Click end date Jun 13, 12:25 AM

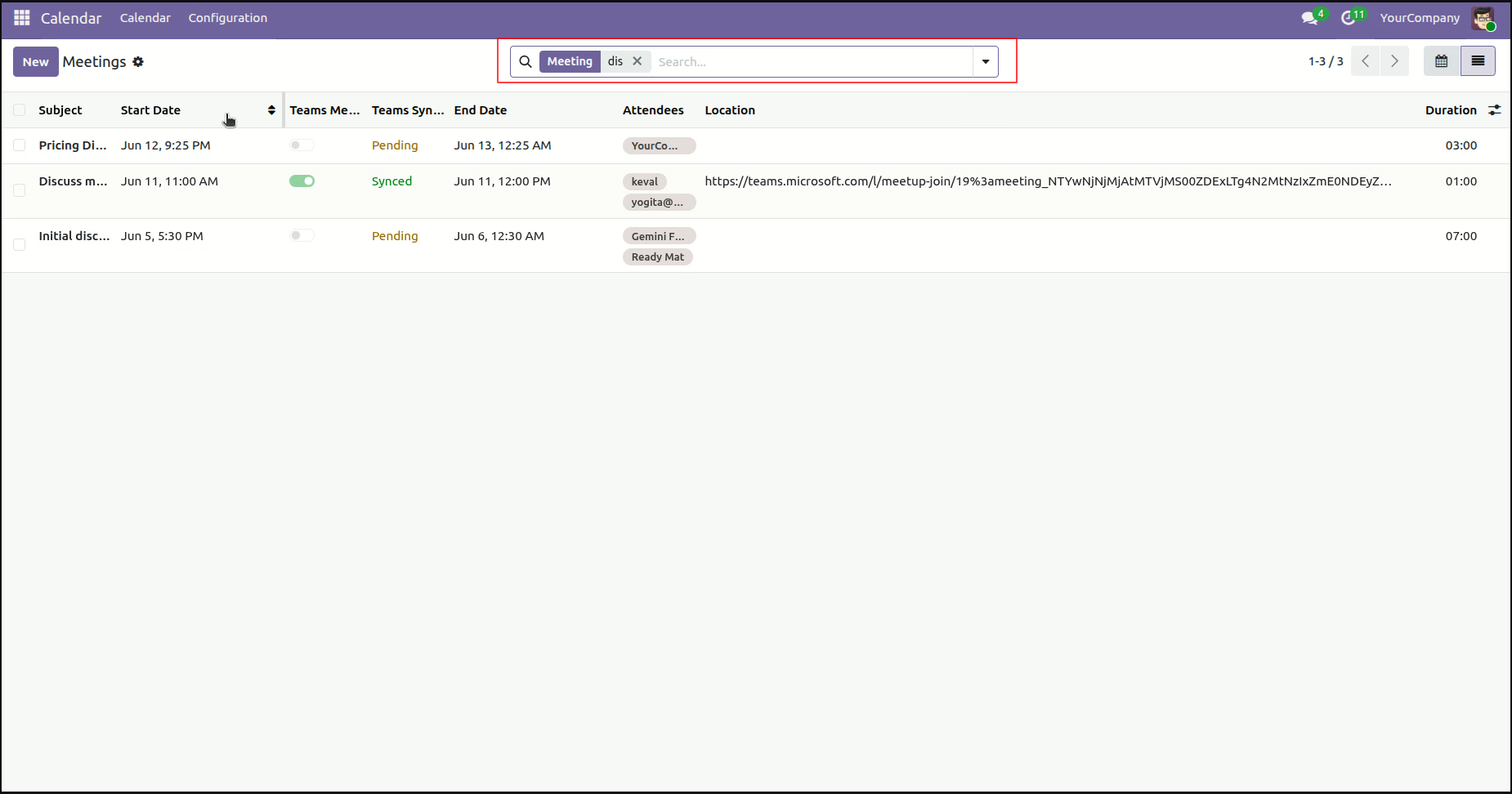[x=503, y=145]
